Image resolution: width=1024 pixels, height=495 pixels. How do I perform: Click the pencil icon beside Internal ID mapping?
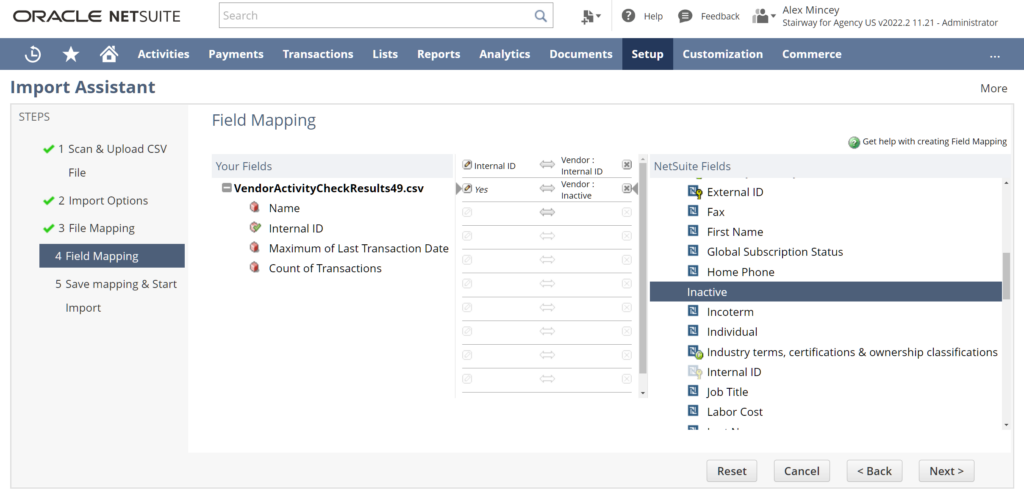[x=467, y=165]
